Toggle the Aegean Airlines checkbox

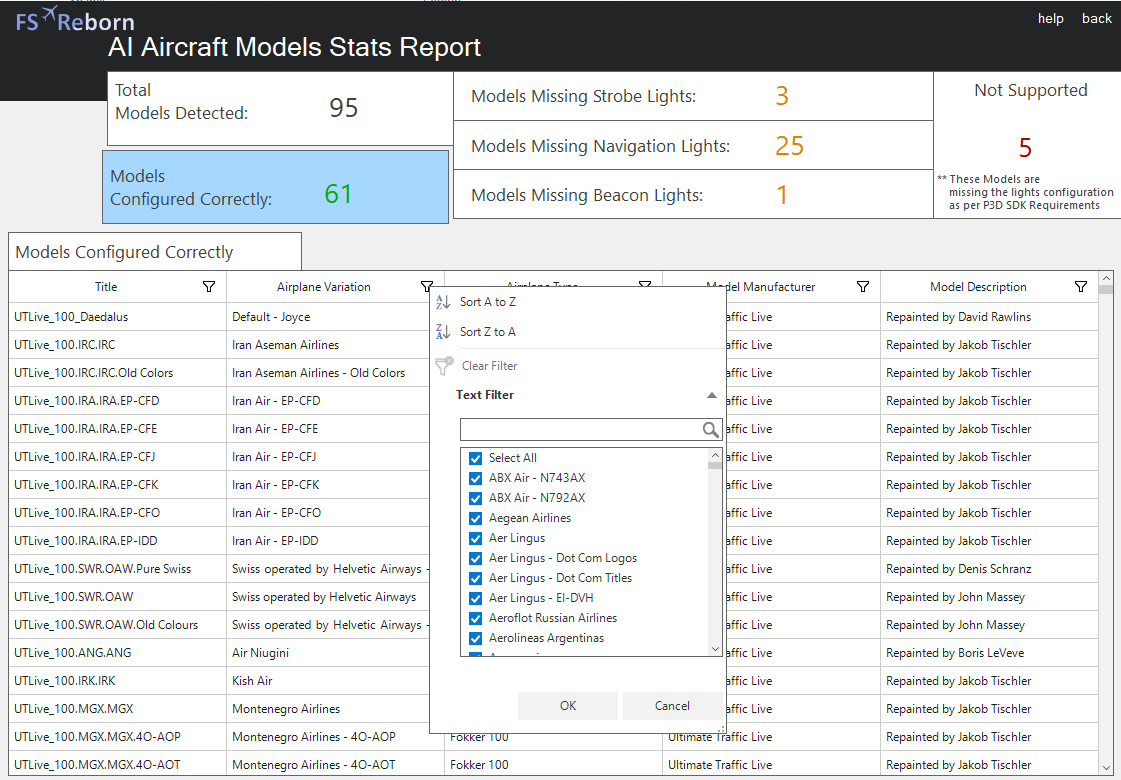coord(476,518)
